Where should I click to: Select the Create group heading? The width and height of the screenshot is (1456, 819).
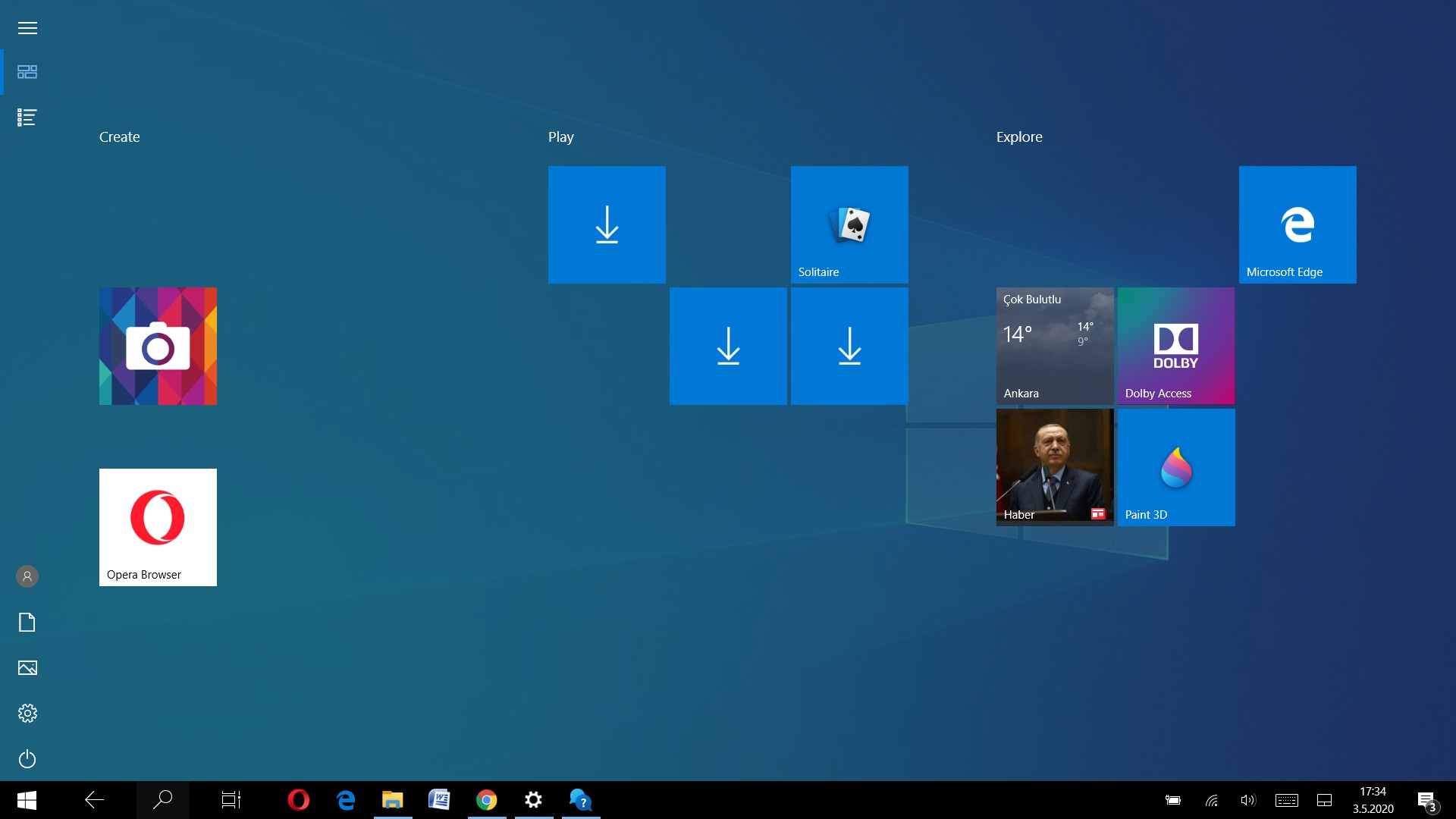pyautogui.click(x=120, y=137)
